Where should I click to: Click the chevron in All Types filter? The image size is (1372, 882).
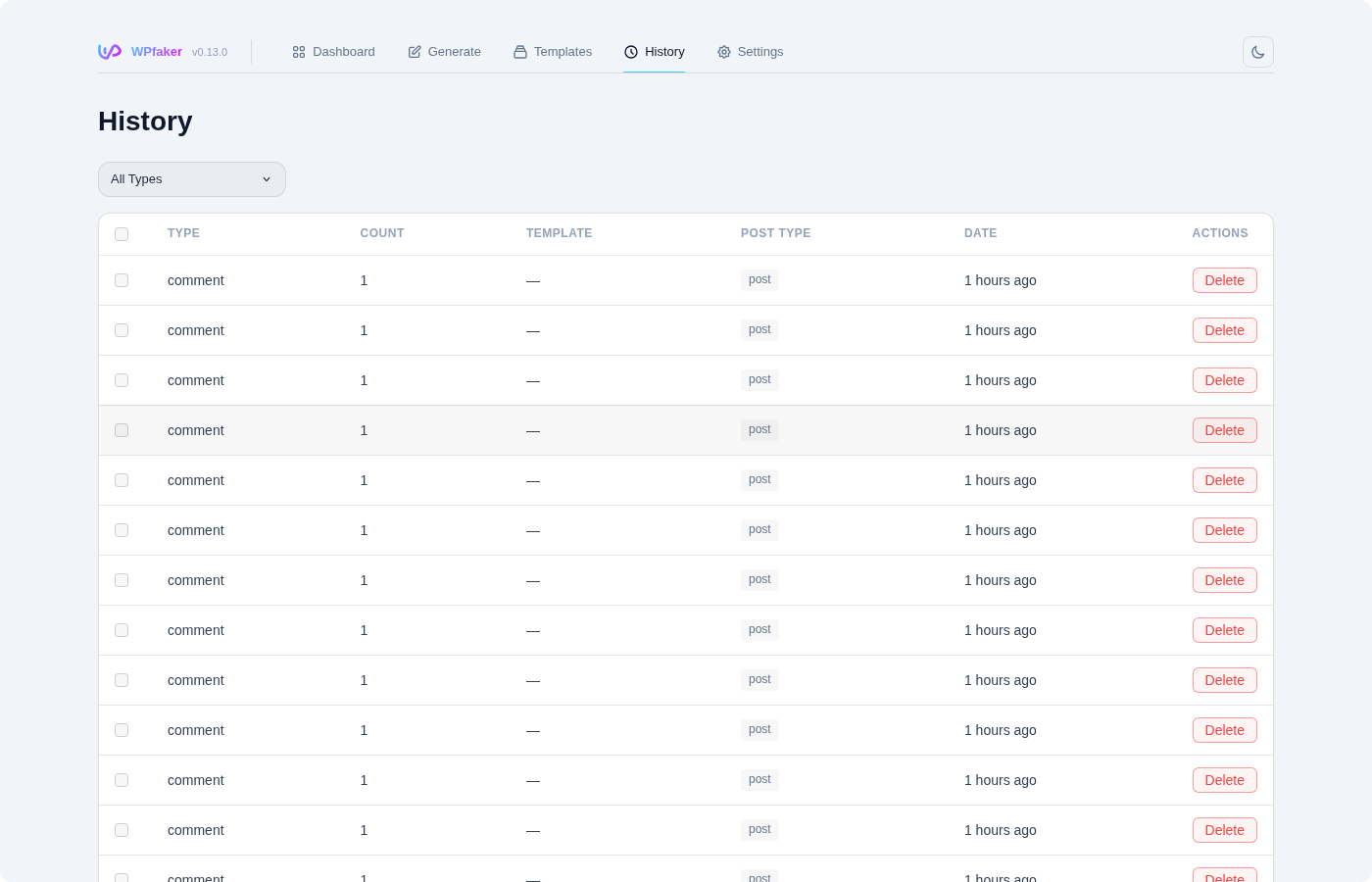tap(267, 179)
